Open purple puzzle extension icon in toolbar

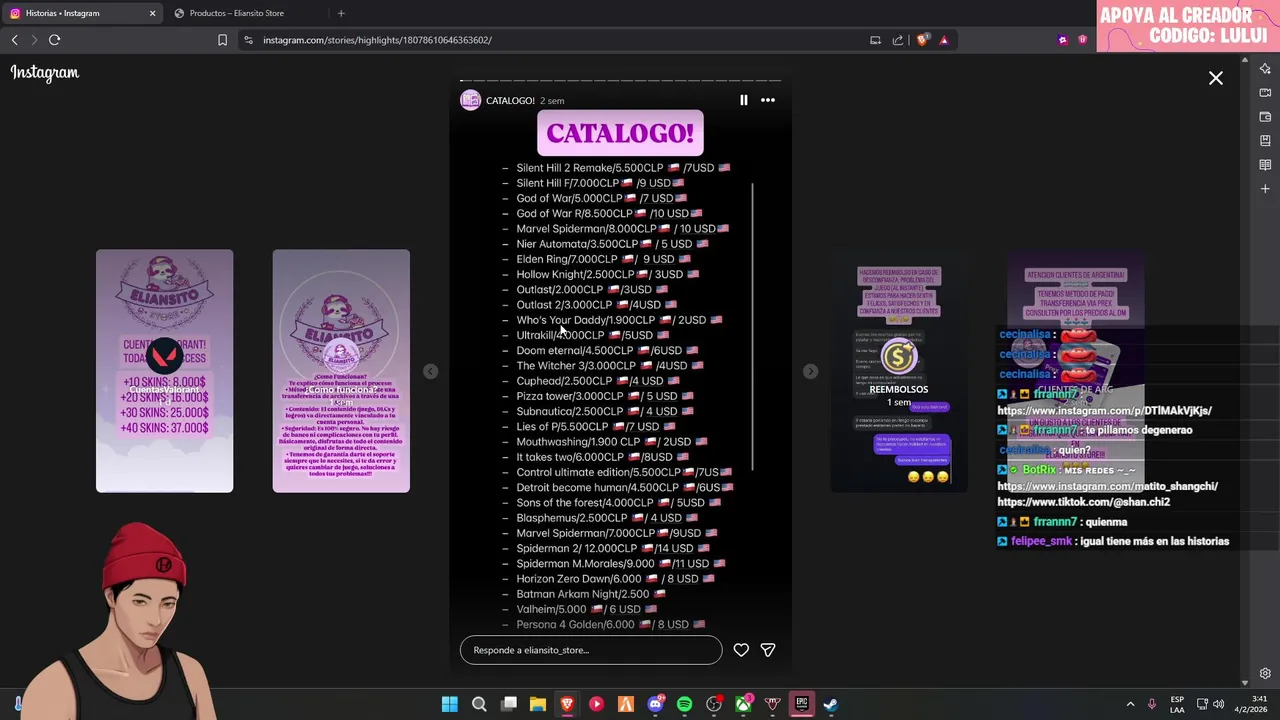point(1062,40)
